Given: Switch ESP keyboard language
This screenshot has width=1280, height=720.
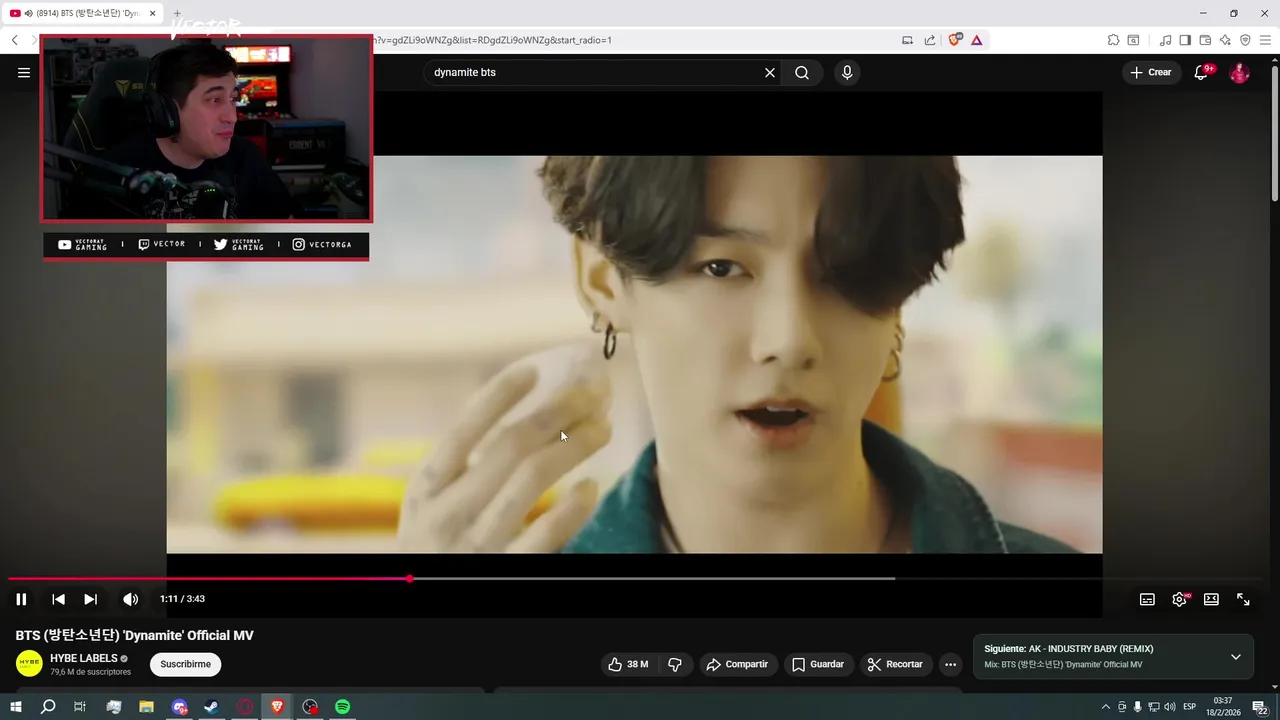Looking at the screenshot, I should click(x=1189, y=707).
